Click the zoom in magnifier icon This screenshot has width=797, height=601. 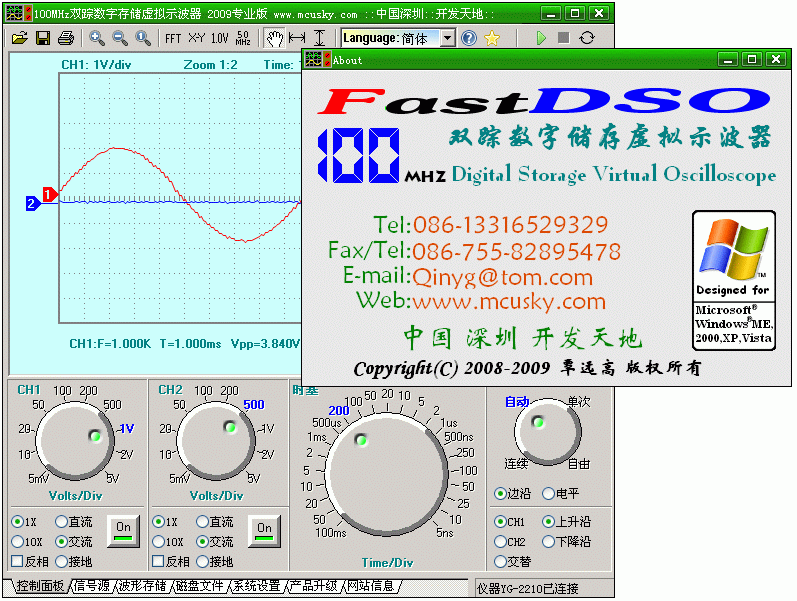click(x=97, y=38)
